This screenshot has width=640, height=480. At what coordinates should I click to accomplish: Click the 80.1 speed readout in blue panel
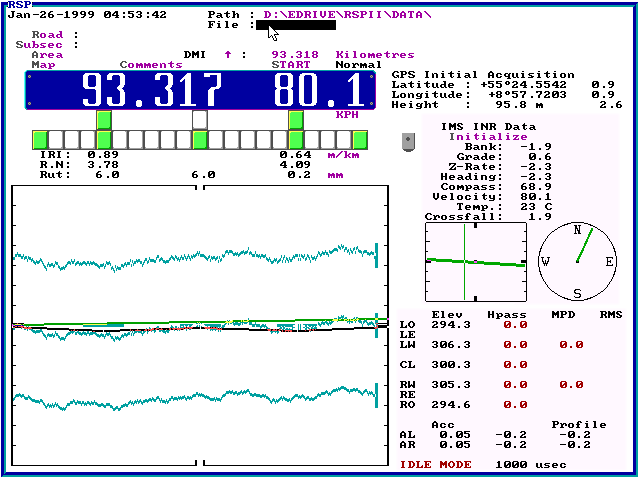(321, 91)
